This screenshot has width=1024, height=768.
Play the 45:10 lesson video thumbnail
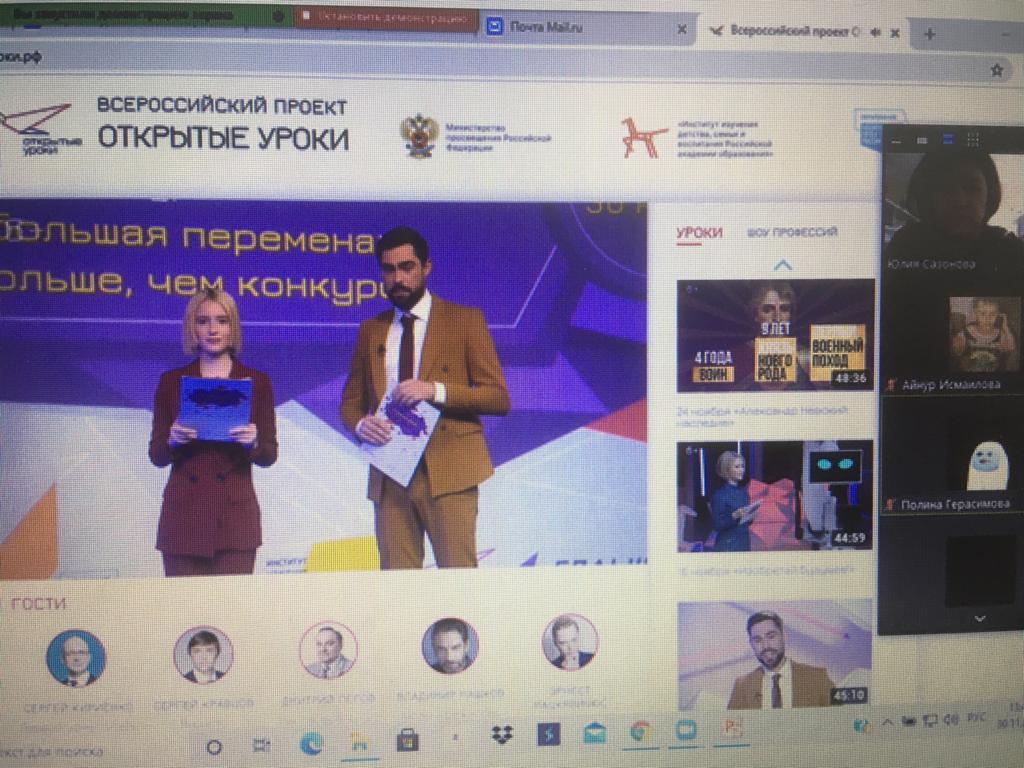[x=775, y=654]
